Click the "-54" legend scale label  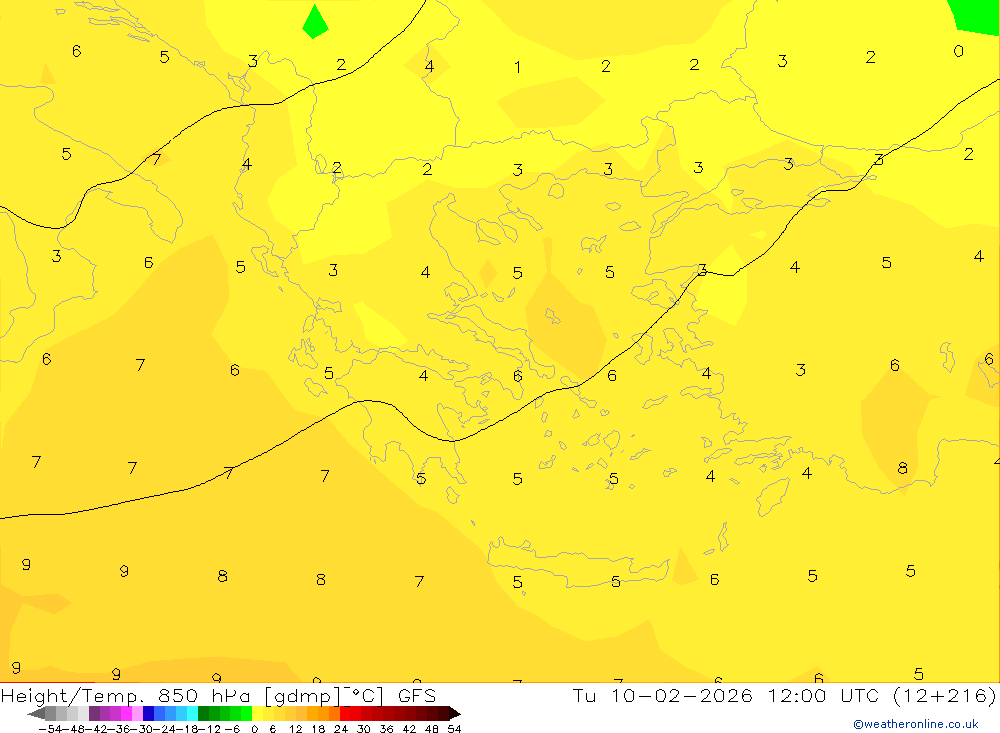(x=48, y=729)
